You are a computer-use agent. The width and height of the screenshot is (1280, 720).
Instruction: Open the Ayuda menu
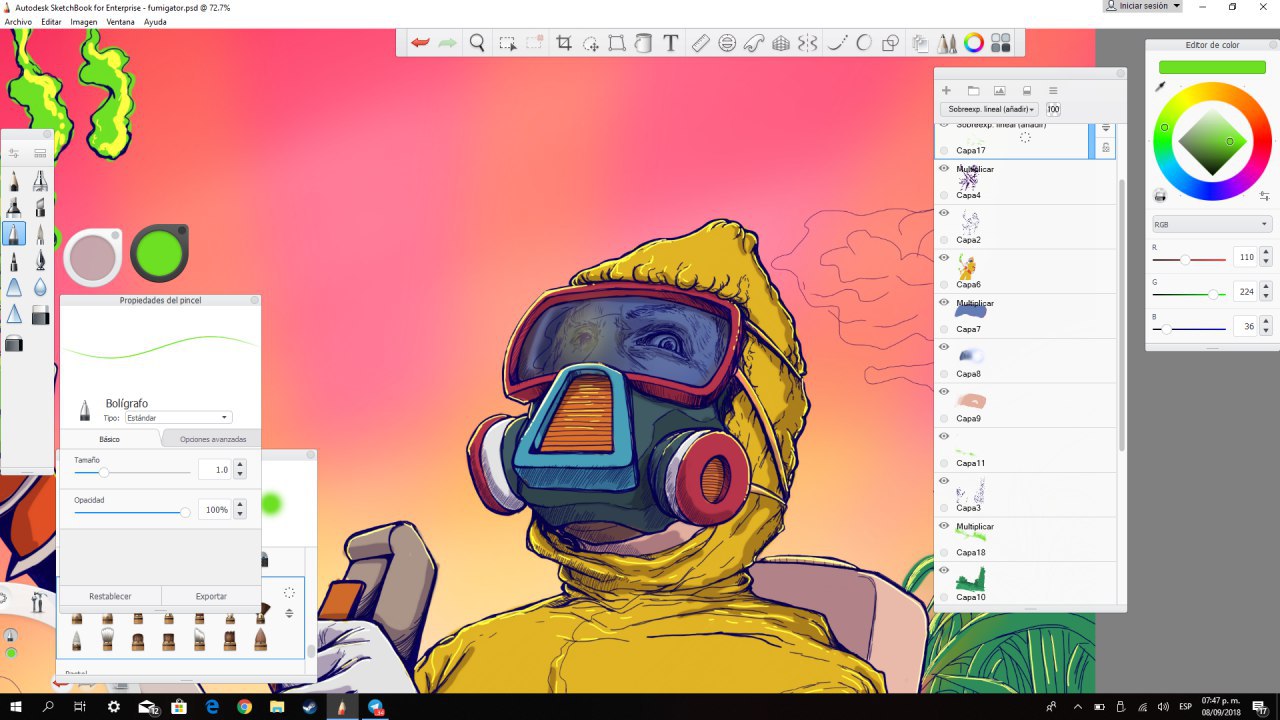point(155,21)
